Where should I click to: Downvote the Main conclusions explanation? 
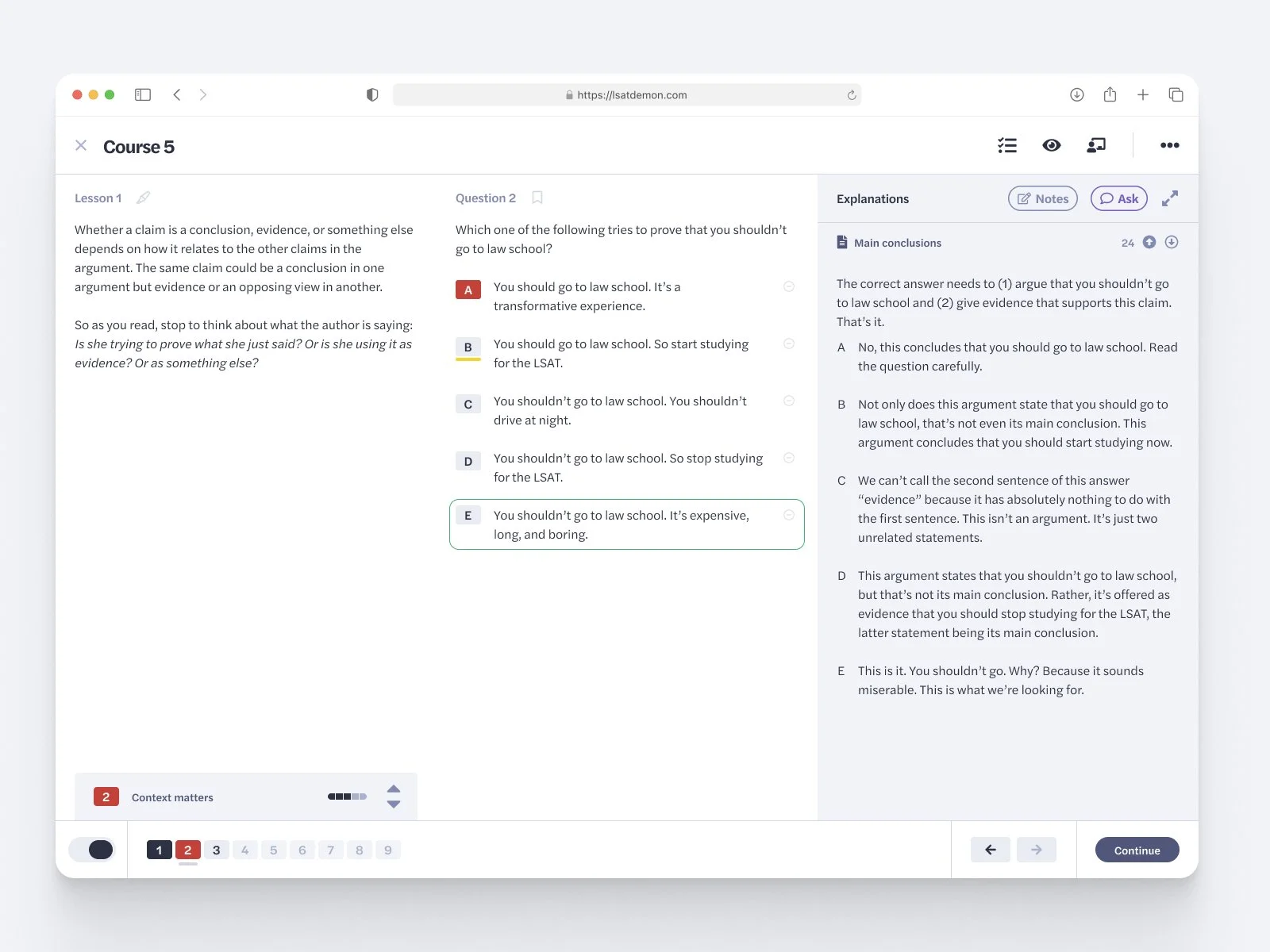1172,242
